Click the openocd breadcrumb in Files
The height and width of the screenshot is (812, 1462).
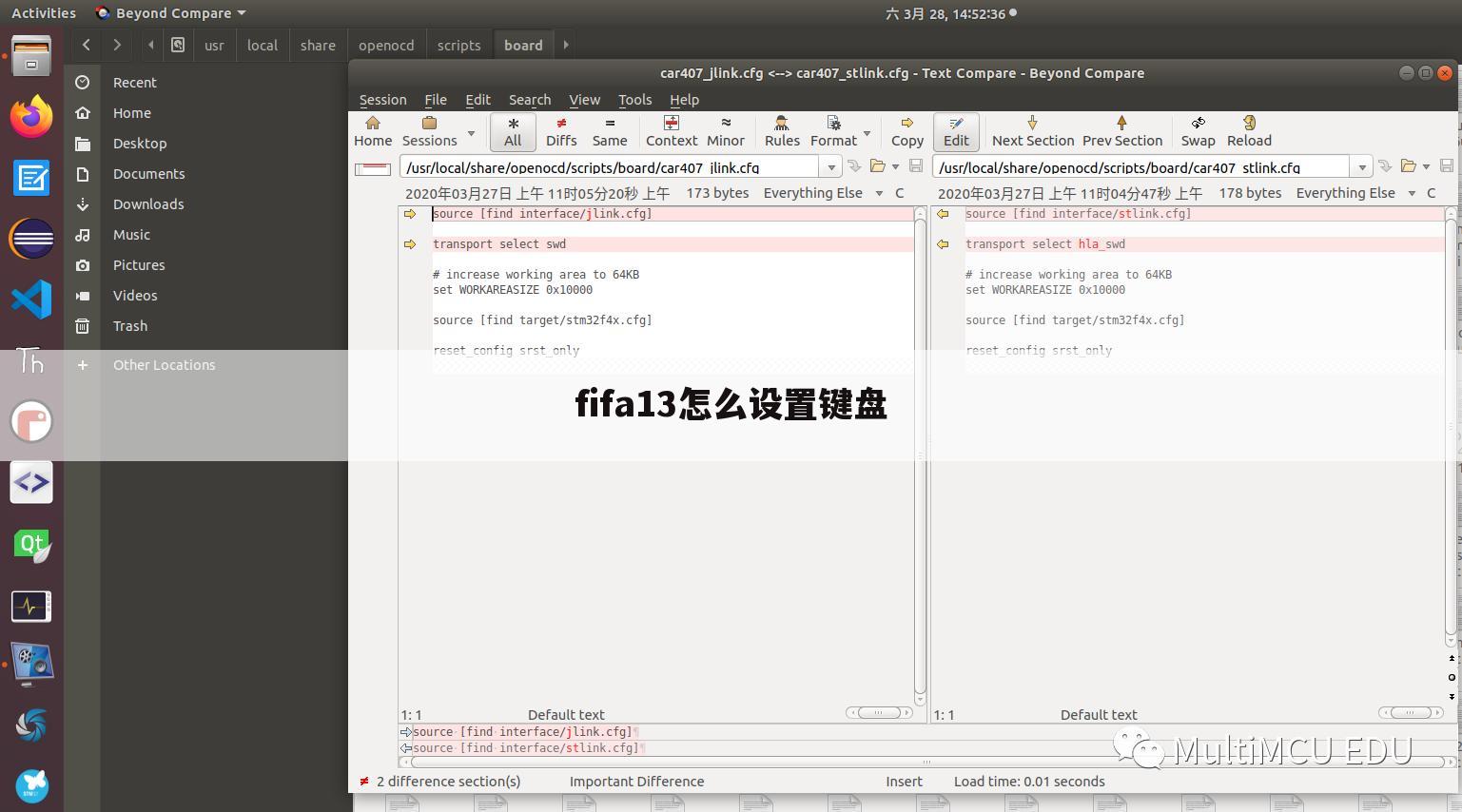(x=386, y=45)
